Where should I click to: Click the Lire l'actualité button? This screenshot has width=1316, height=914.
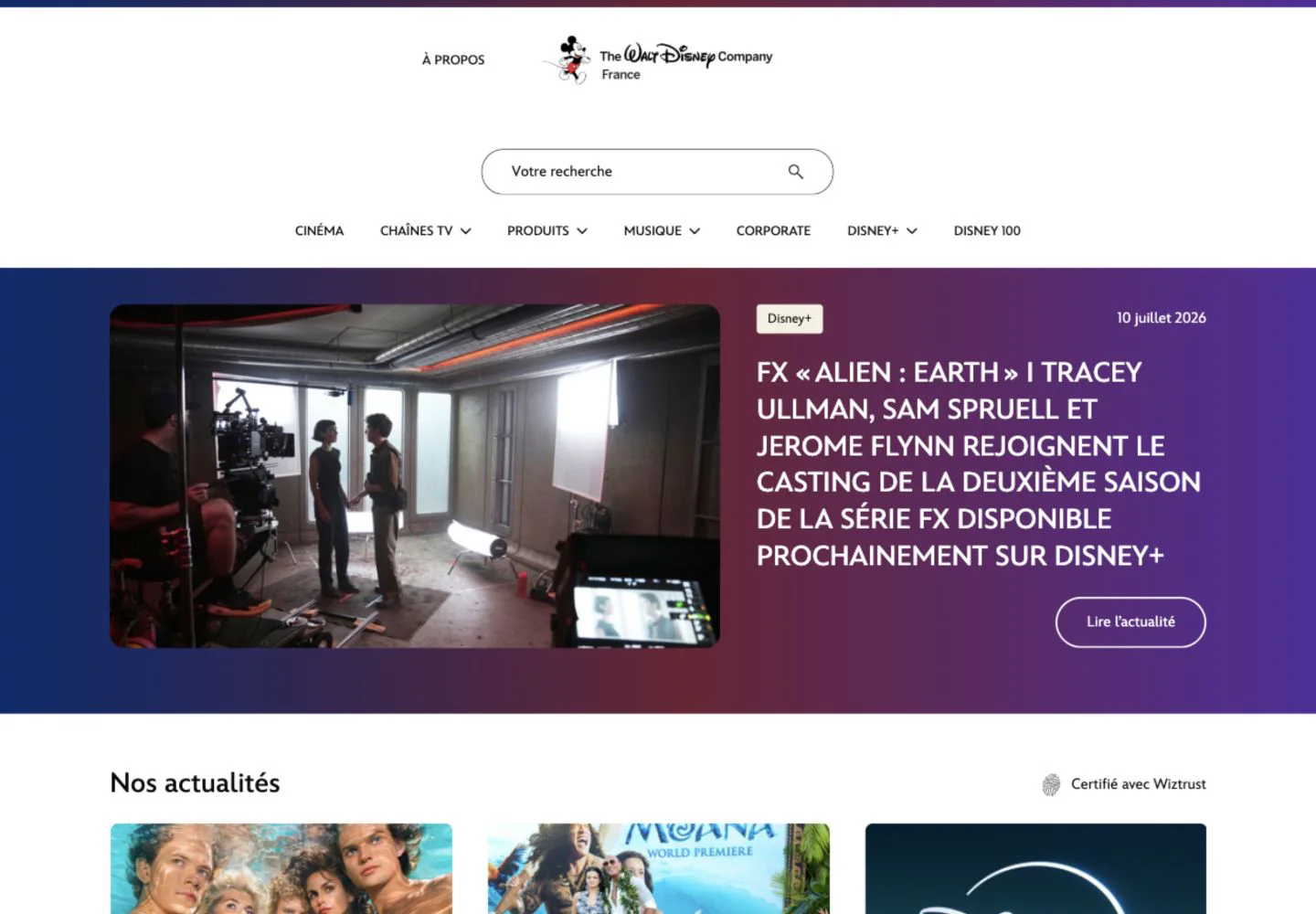[1130, 622]
